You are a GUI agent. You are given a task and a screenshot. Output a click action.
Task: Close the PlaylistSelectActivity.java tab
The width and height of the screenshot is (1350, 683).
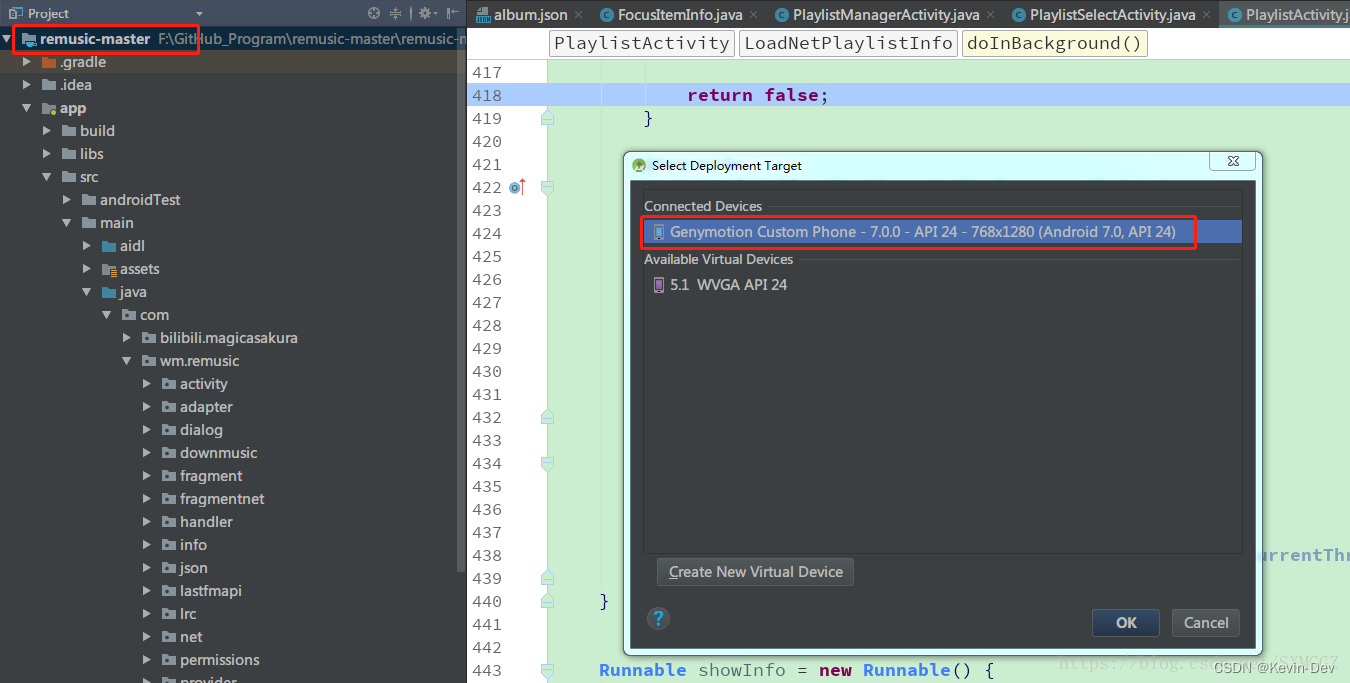pyautogui.click(x=1207, y=15)
